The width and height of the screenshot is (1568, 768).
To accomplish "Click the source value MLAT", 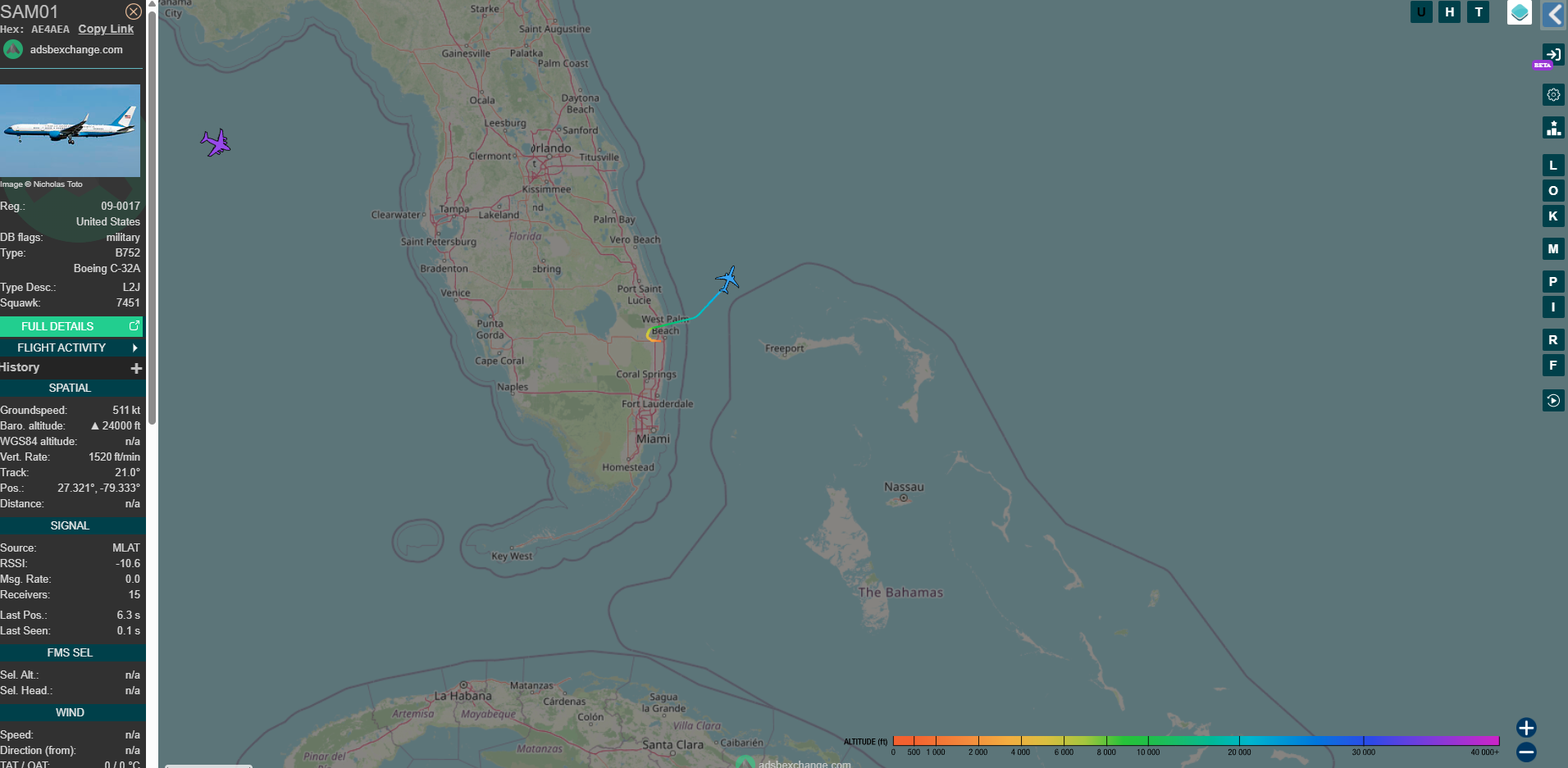I will coord(126,548).
